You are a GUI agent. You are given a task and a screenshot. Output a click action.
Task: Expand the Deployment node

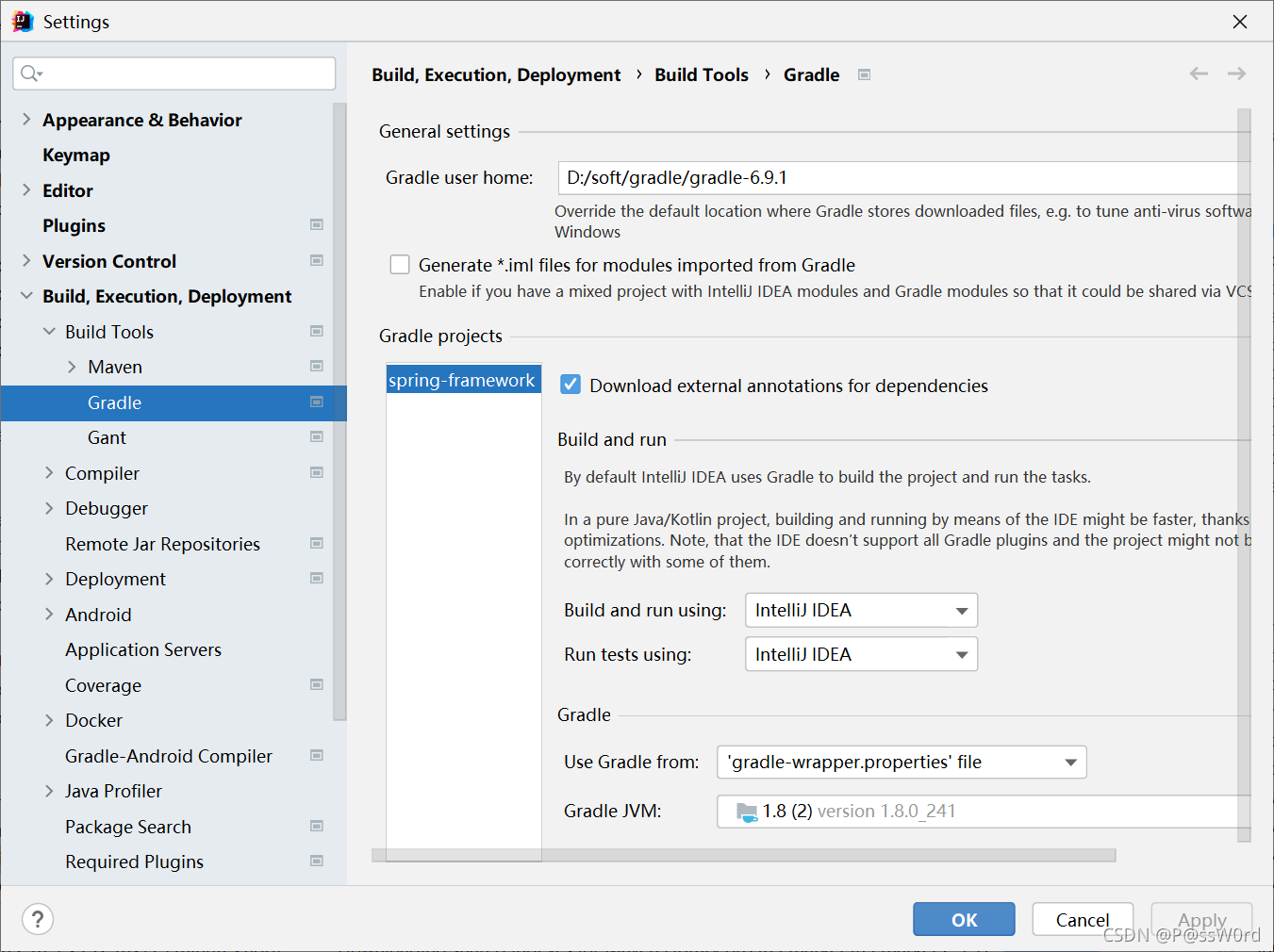point(49,579)
